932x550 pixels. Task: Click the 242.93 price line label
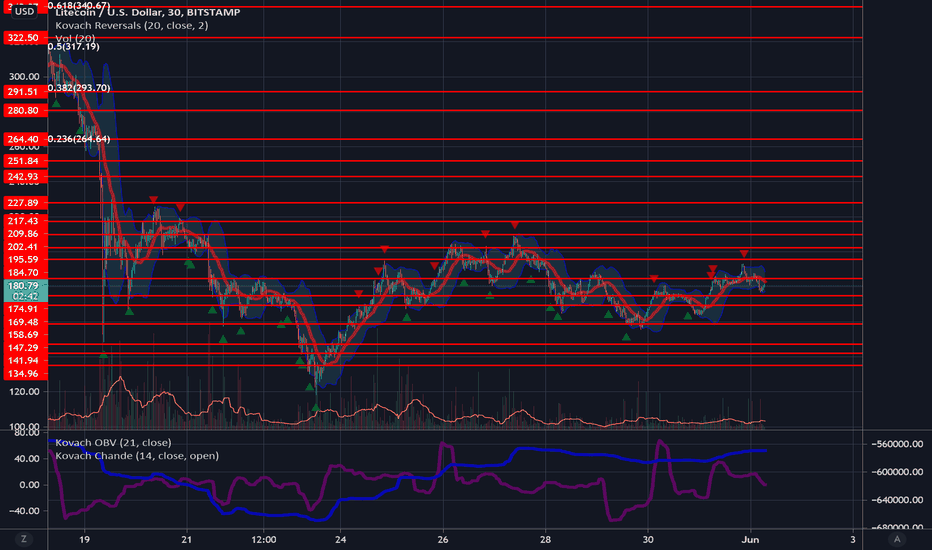tap(25, 177)
